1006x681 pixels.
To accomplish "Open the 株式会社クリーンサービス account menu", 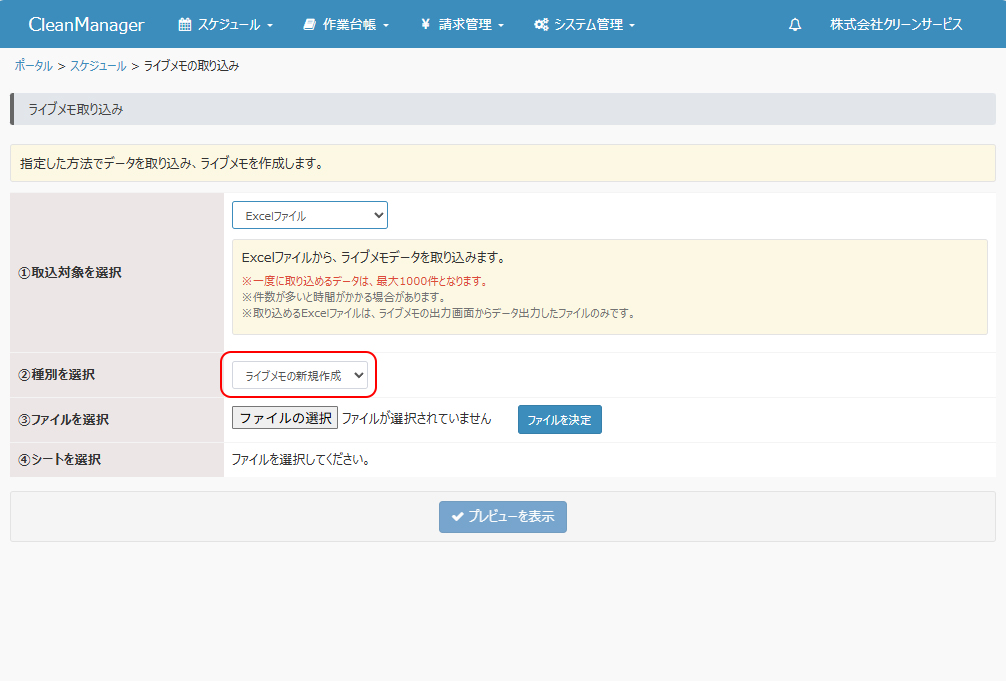I will coord(896,24).
